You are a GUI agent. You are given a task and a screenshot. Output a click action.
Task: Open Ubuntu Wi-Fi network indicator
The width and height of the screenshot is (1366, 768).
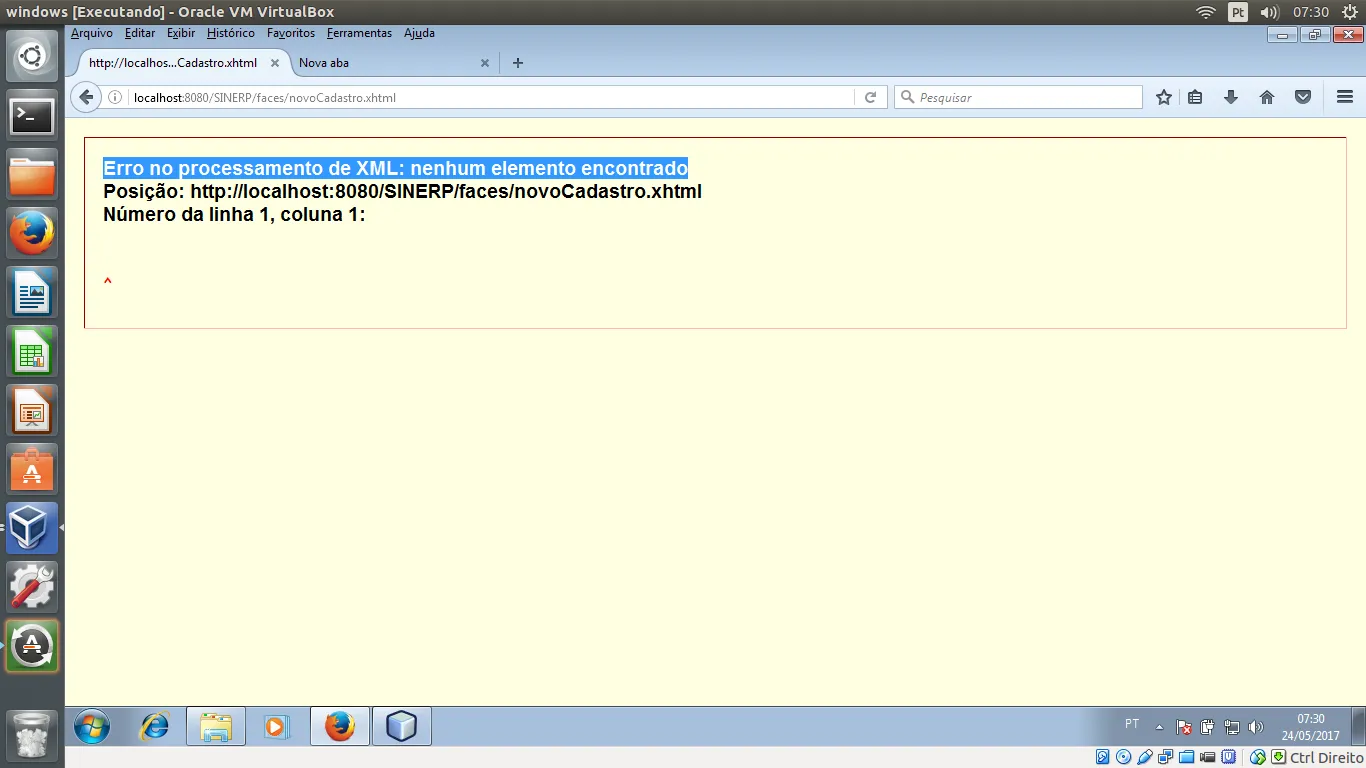coord(1206,12)
